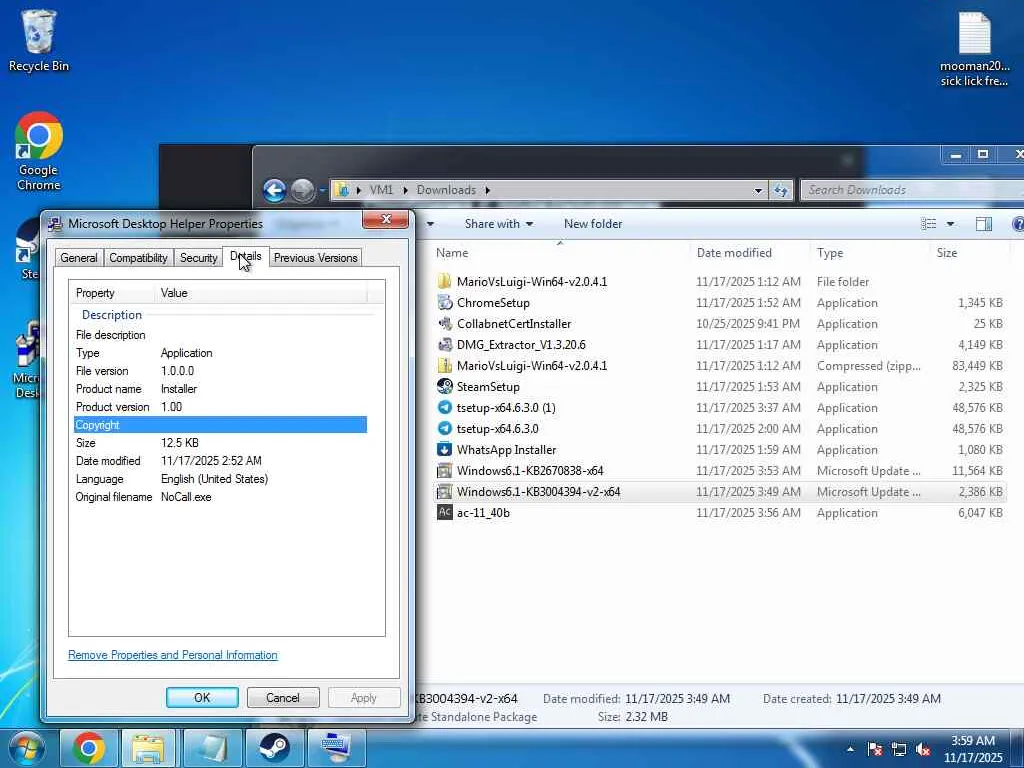1024x768 pixels.
Task: Open the mooman20 text file on desktop
Action: (974, 49)
